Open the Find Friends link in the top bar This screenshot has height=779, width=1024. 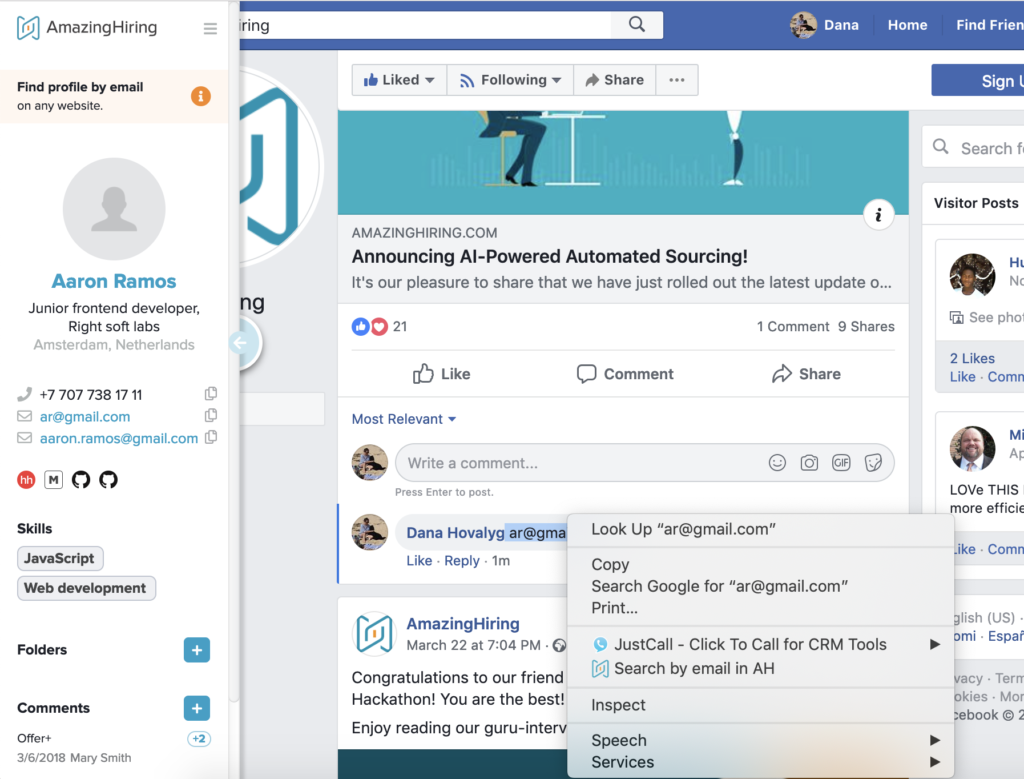coord(990,25)
